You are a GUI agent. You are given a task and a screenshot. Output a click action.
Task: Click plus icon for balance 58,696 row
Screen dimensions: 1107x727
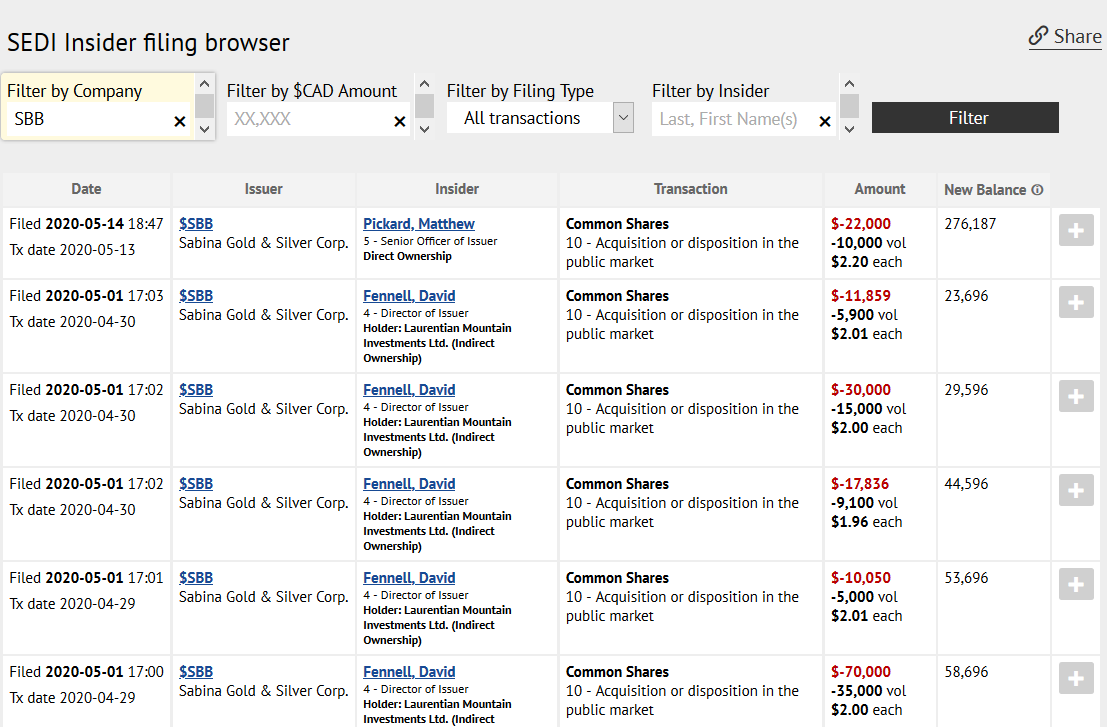(1076, 679)
